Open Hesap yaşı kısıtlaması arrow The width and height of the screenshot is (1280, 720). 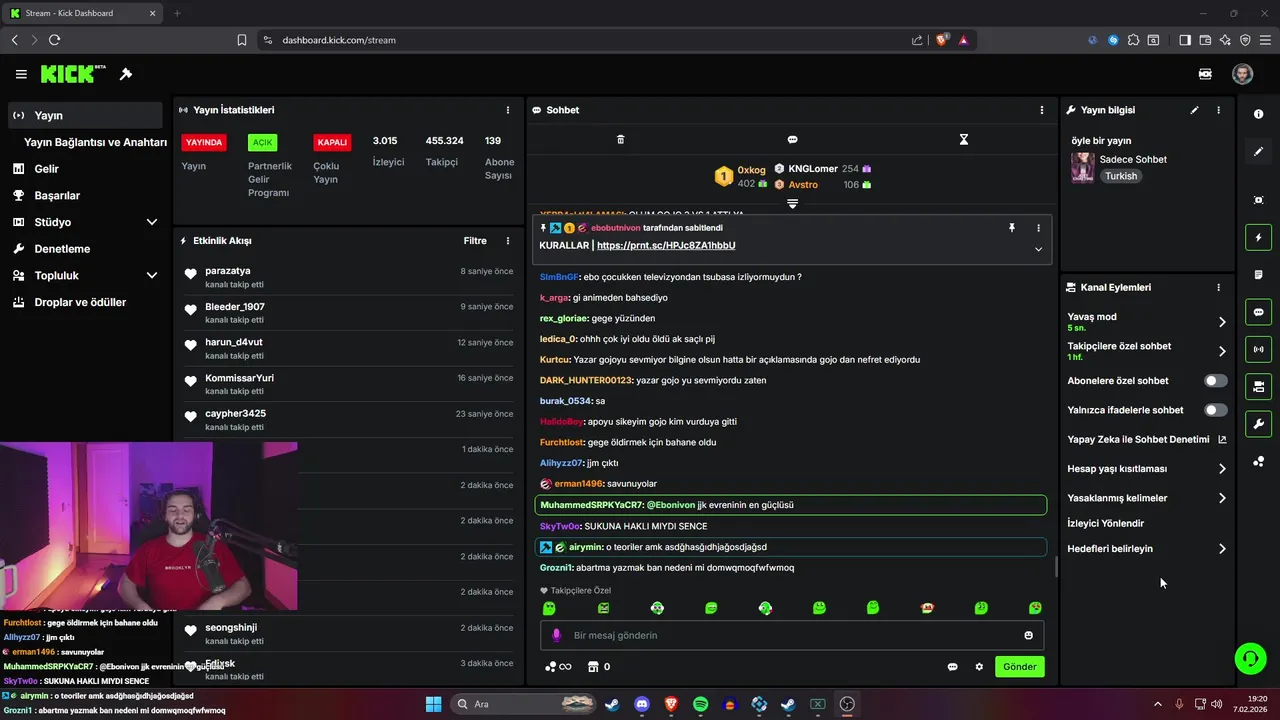point(1222,469)
